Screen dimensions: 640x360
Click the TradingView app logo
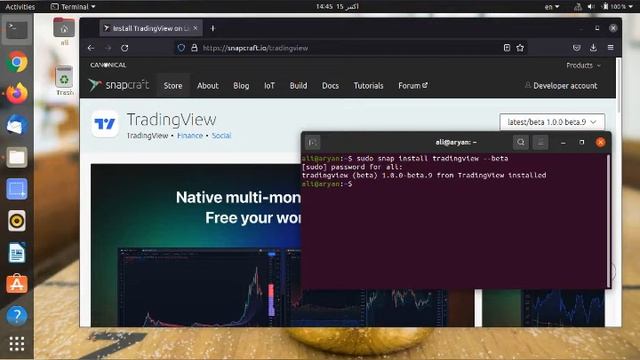(x=105, y=124)
